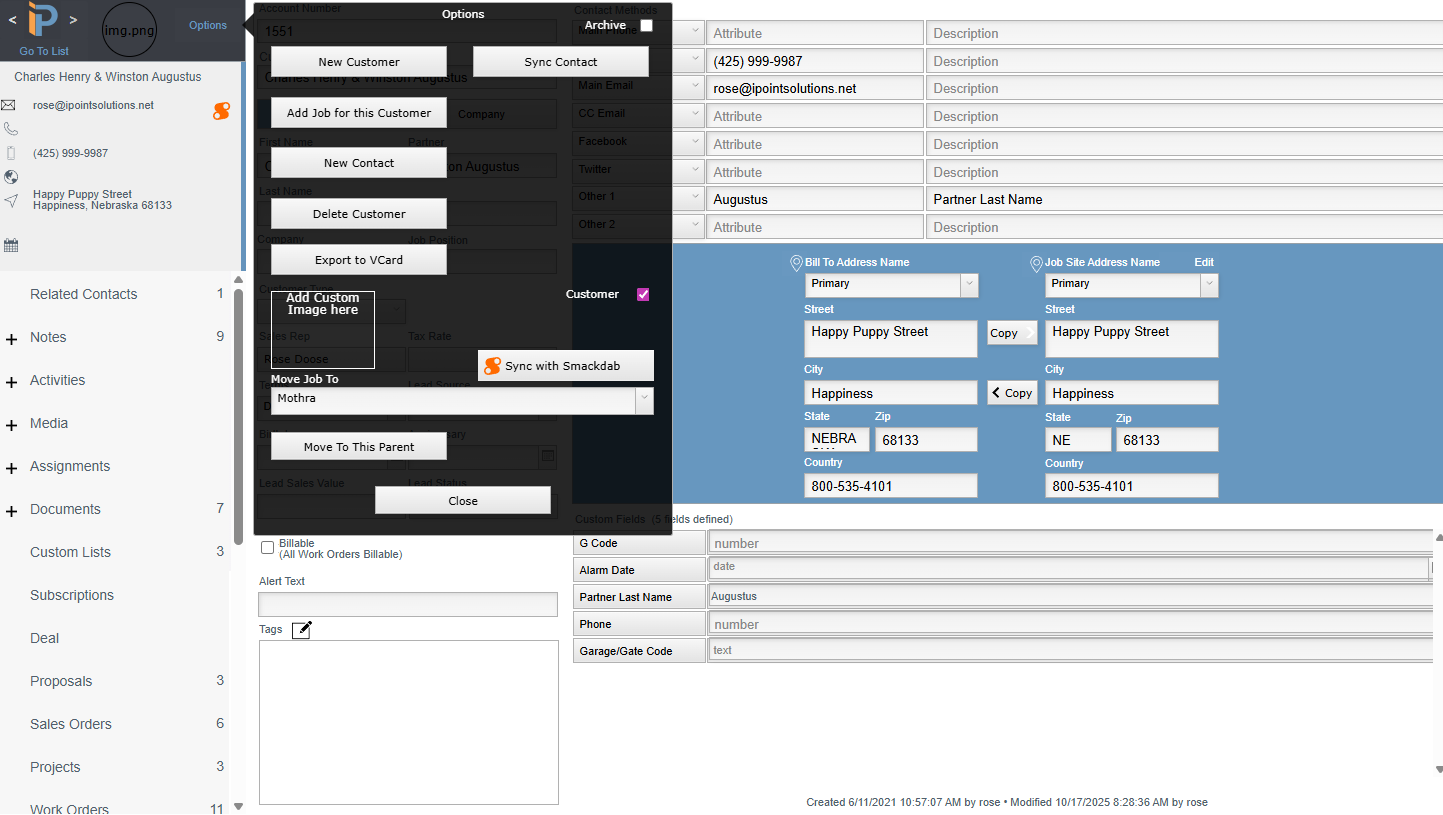Screen dimensions: 1443x815
Task: Click the pencil edit icon next to Tags
Action: click(302, 629)
